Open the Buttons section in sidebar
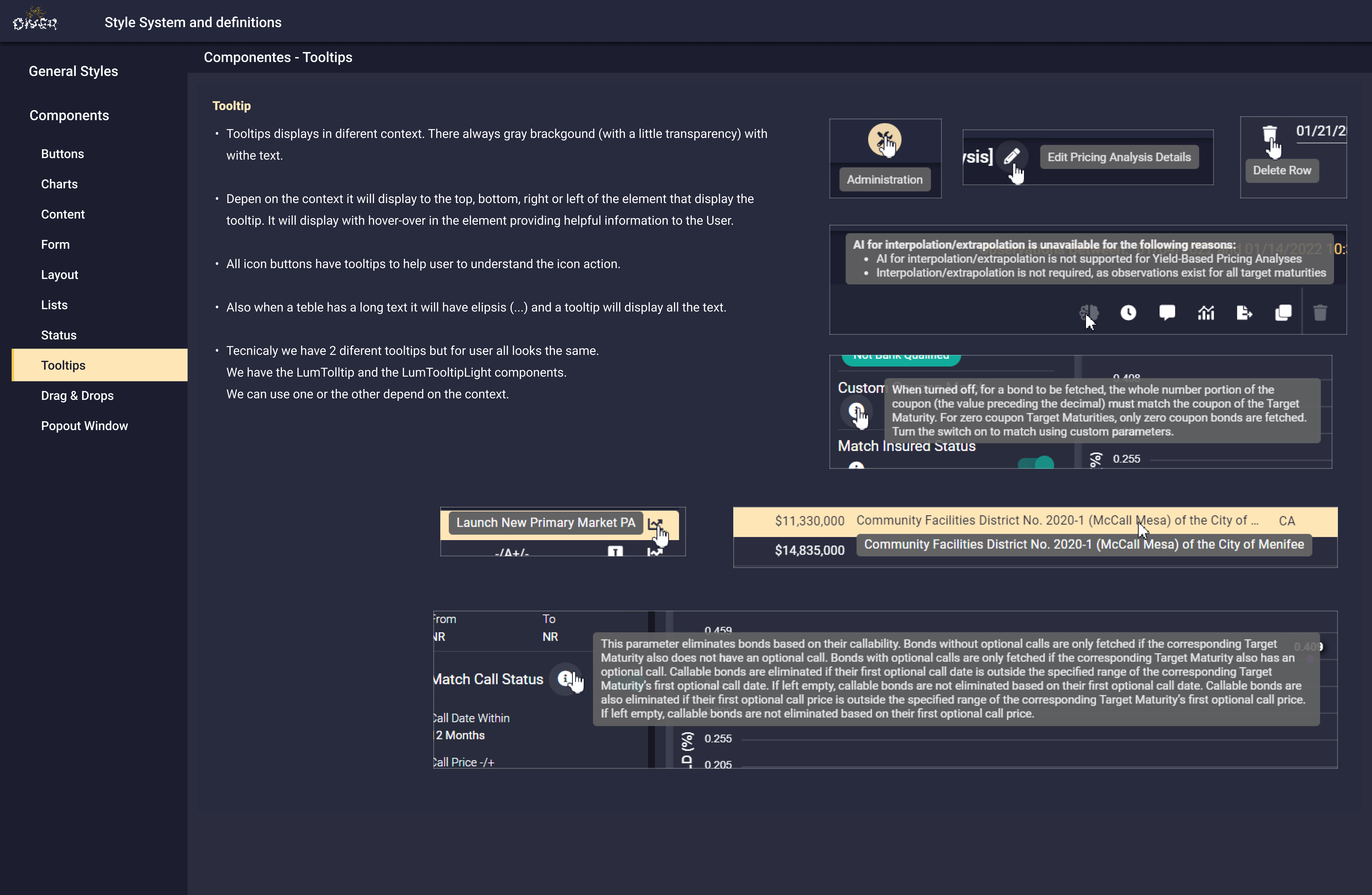Viewport: 1372px width, 895px height. (62, 154)
